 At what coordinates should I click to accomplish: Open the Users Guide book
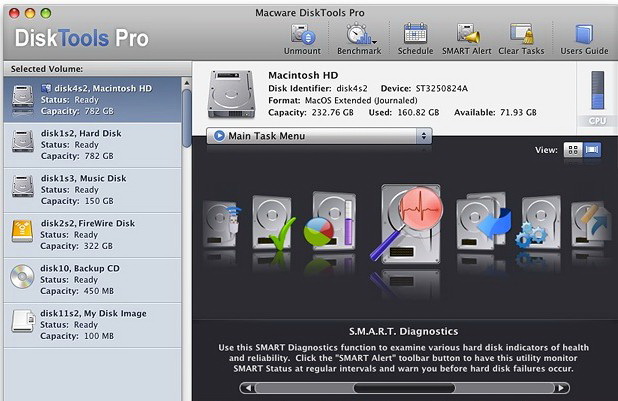pyautogui.click(x=583, y=36)
